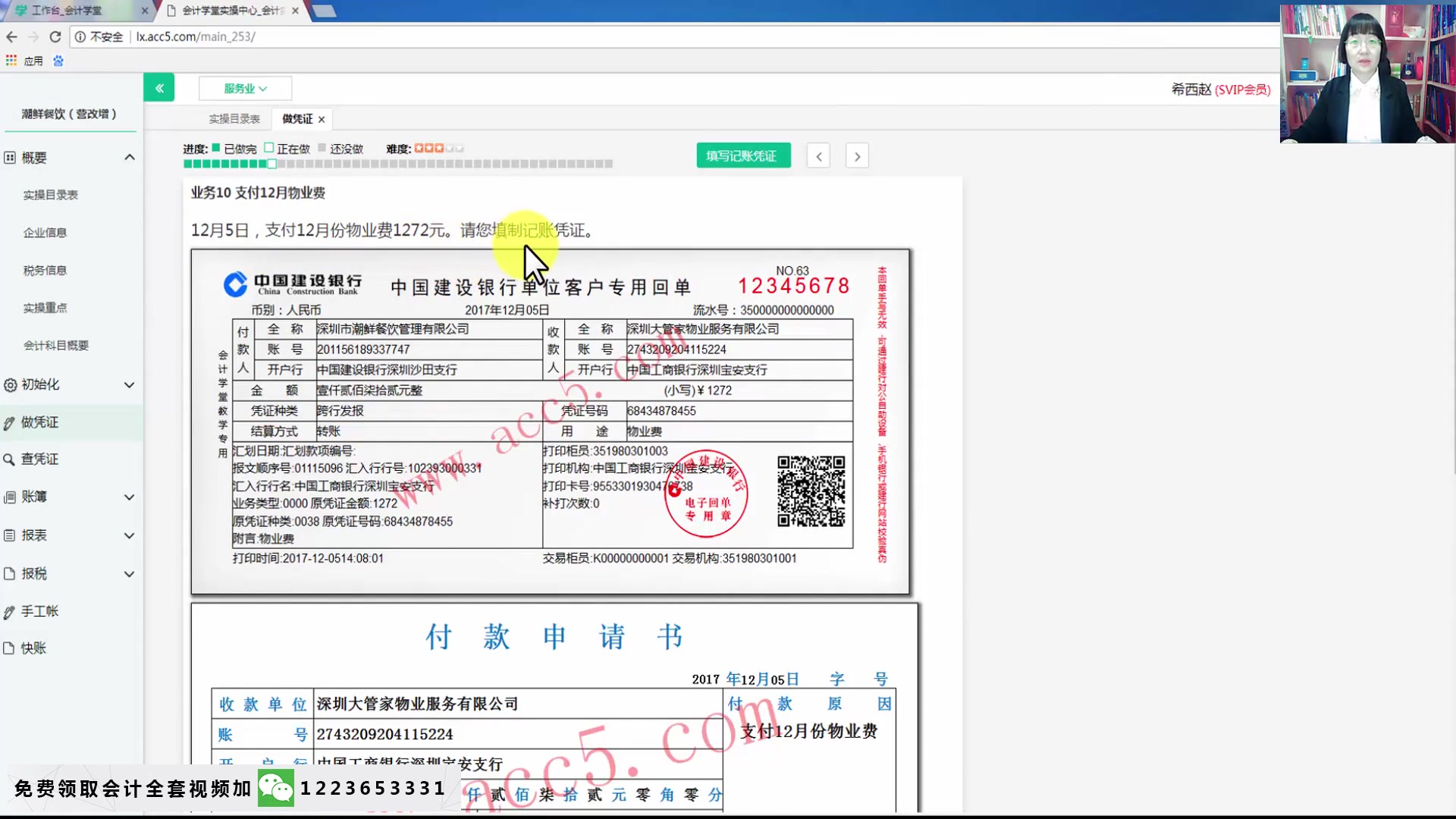Click the 还没做 gray status box
Image resolution: width=1456 pixels, height=819 pixels.
pyautogui.click(x=322, y=148)
